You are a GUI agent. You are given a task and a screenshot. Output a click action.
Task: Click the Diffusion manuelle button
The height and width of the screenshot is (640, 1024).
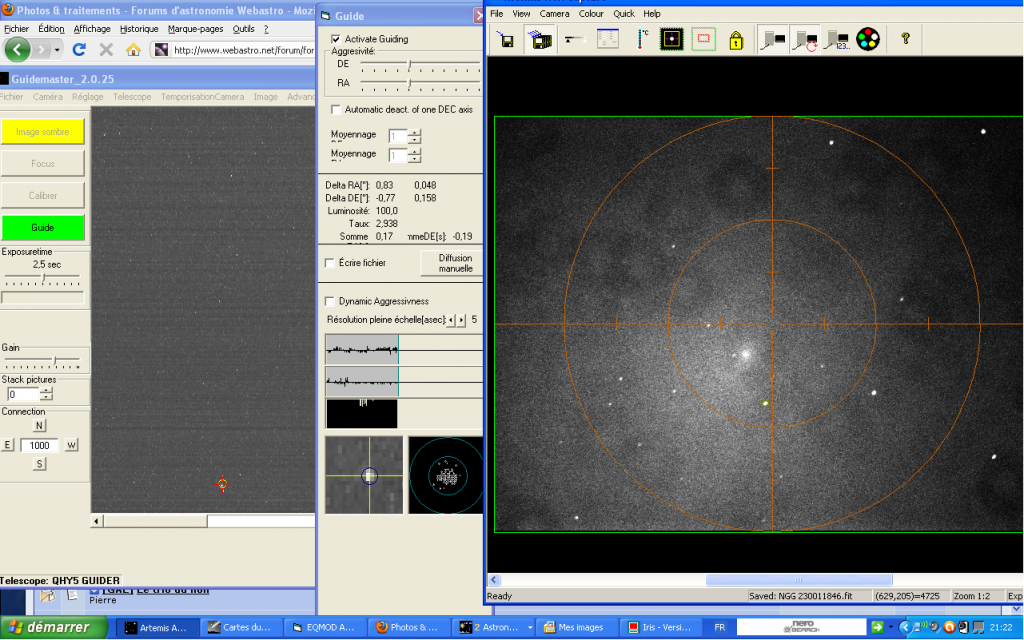454,263
